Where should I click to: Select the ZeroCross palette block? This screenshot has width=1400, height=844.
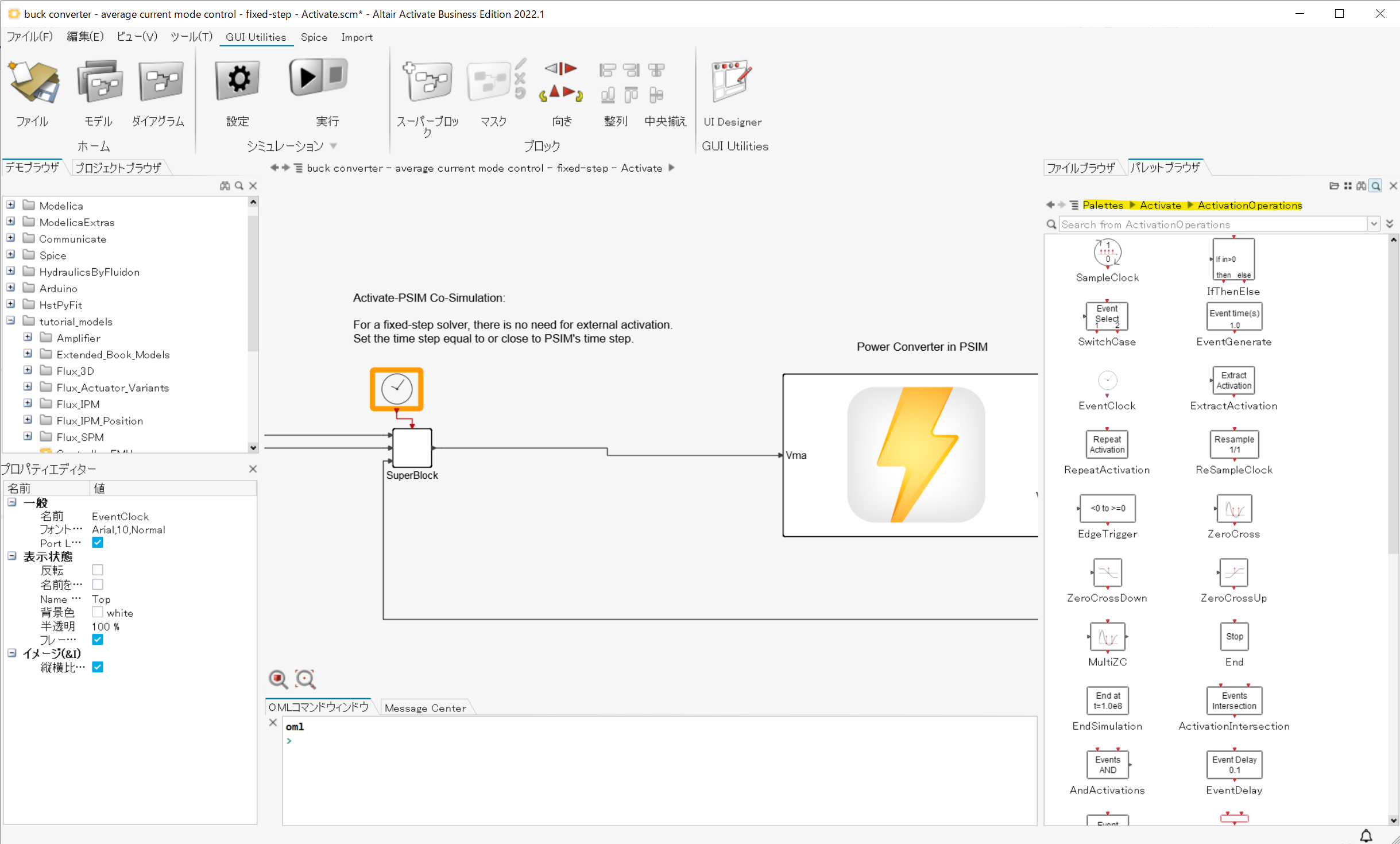1233,509
